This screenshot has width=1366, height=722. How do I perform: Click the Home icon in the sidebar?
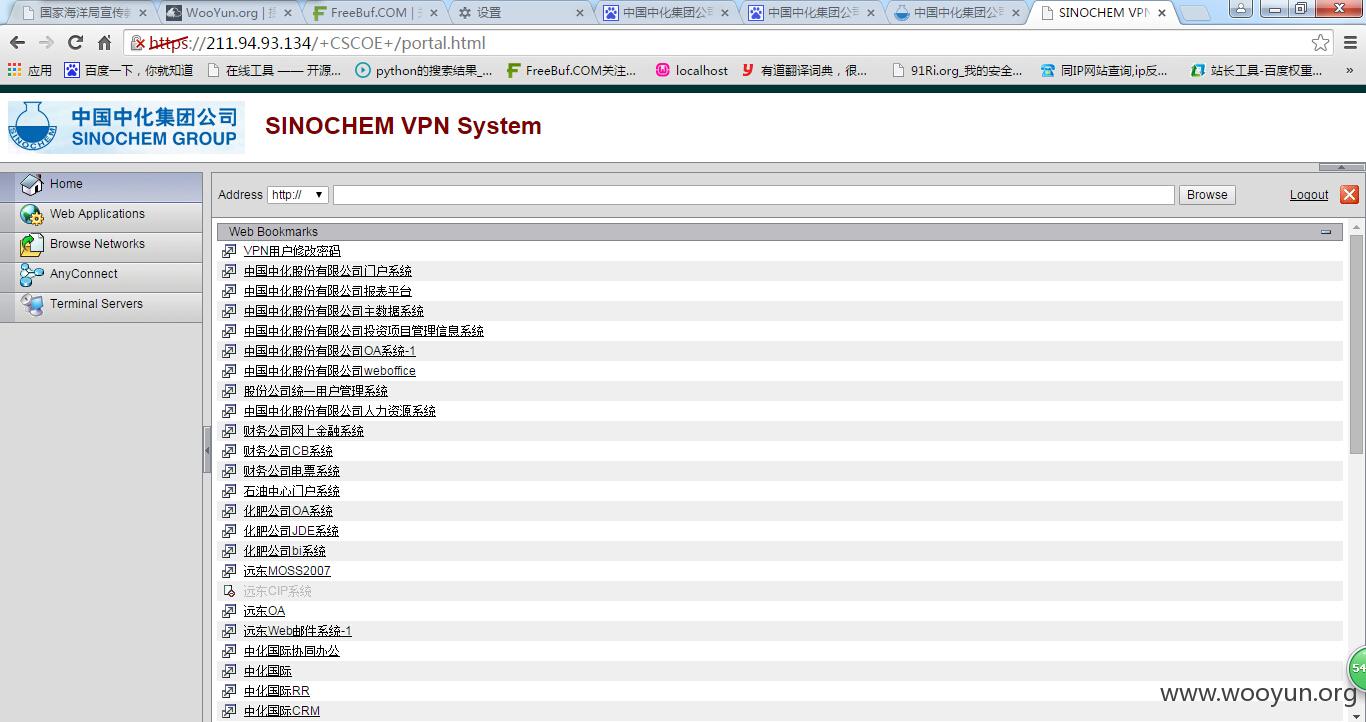[32, 185]
